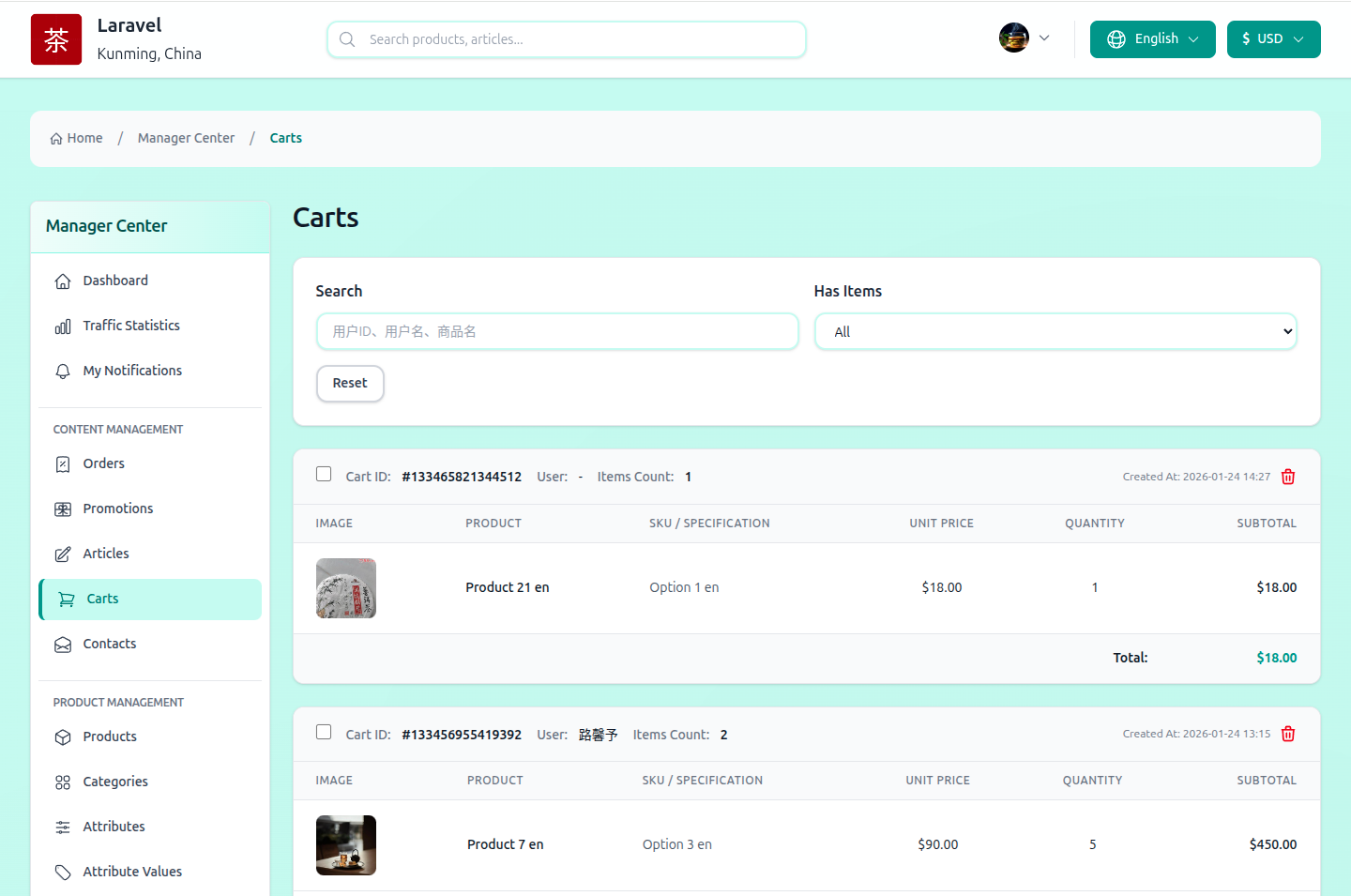Click the Home breadcrumb link
Viewport: 1351px width, 896px height.
pos(76,138)
